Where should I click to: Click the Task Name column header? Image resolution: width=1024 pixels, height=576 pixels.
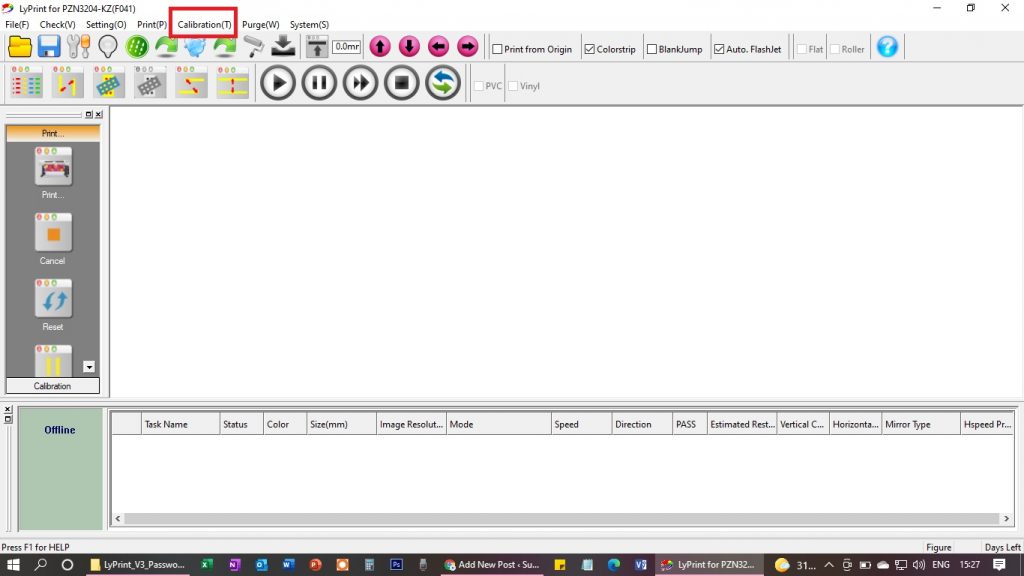coord(166,424)
